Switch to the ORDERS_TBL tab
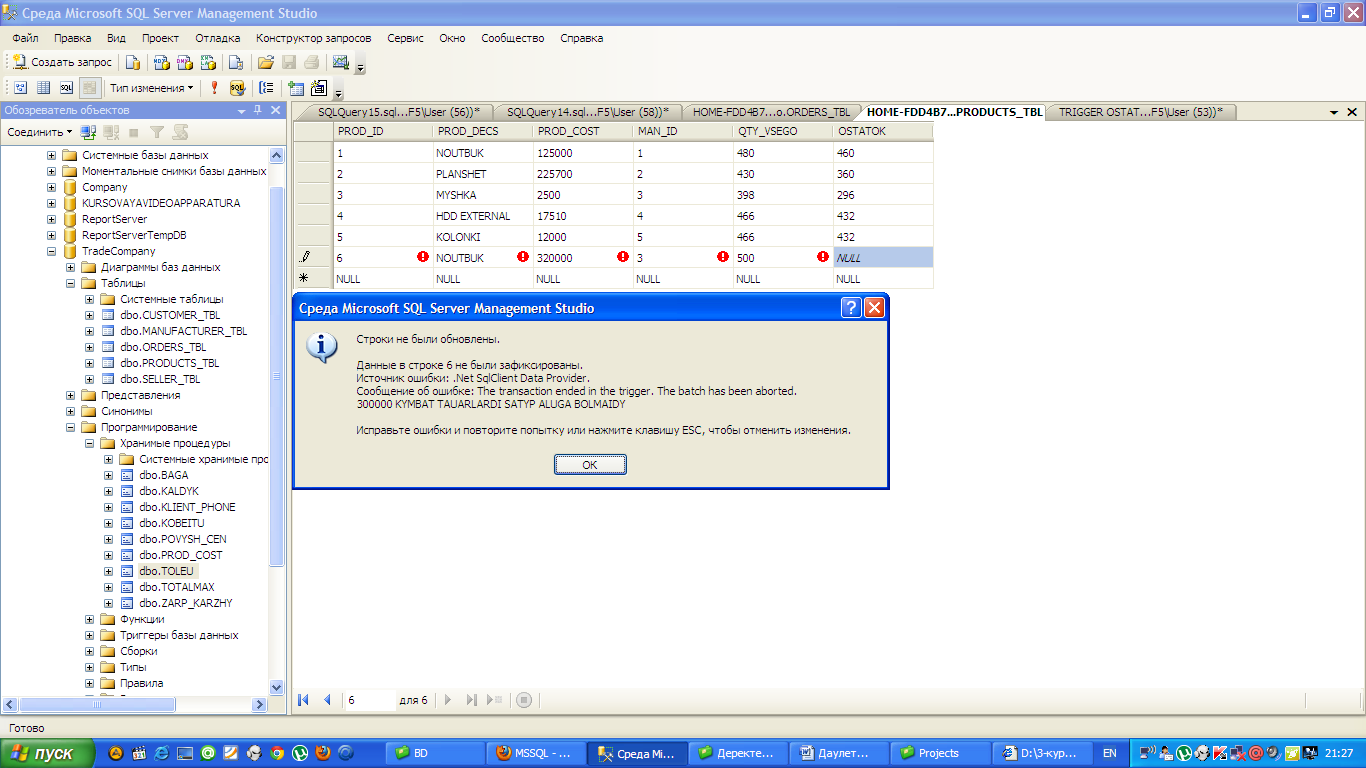Image resolution: width=1366 pixels, height=768 pixels. coord(771,112)
